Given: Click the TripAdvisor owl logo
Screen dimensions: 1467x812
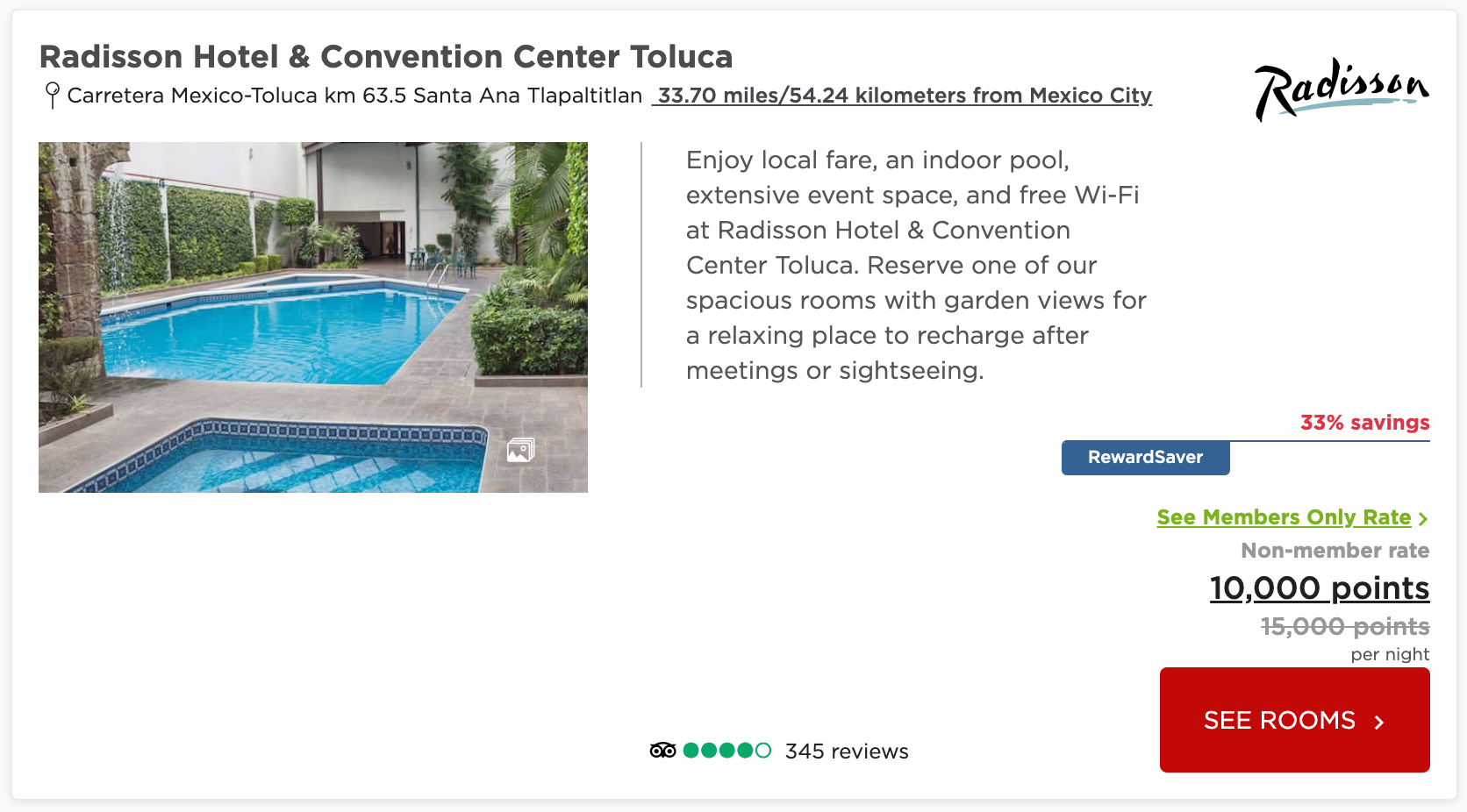Looking at the screenshot, I should [663, 750].
